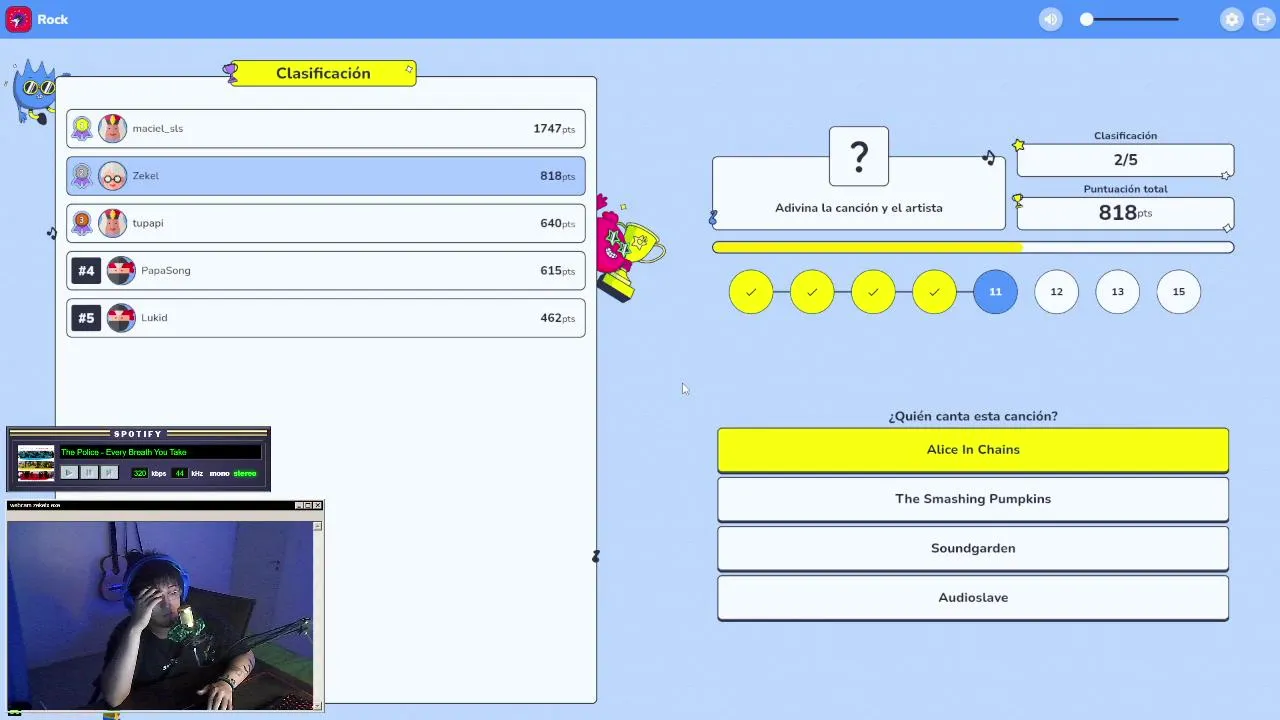
Task: Click the blue cat mascot with sunglasses
Action: [x=37, y=92]
